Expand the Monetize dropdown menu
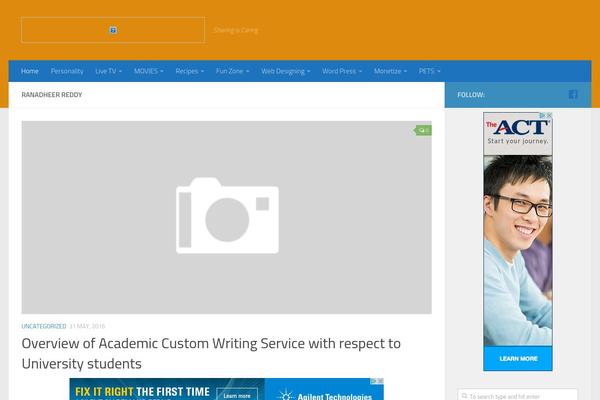Viewport: 600px width, 400px height. pos(391,71)
